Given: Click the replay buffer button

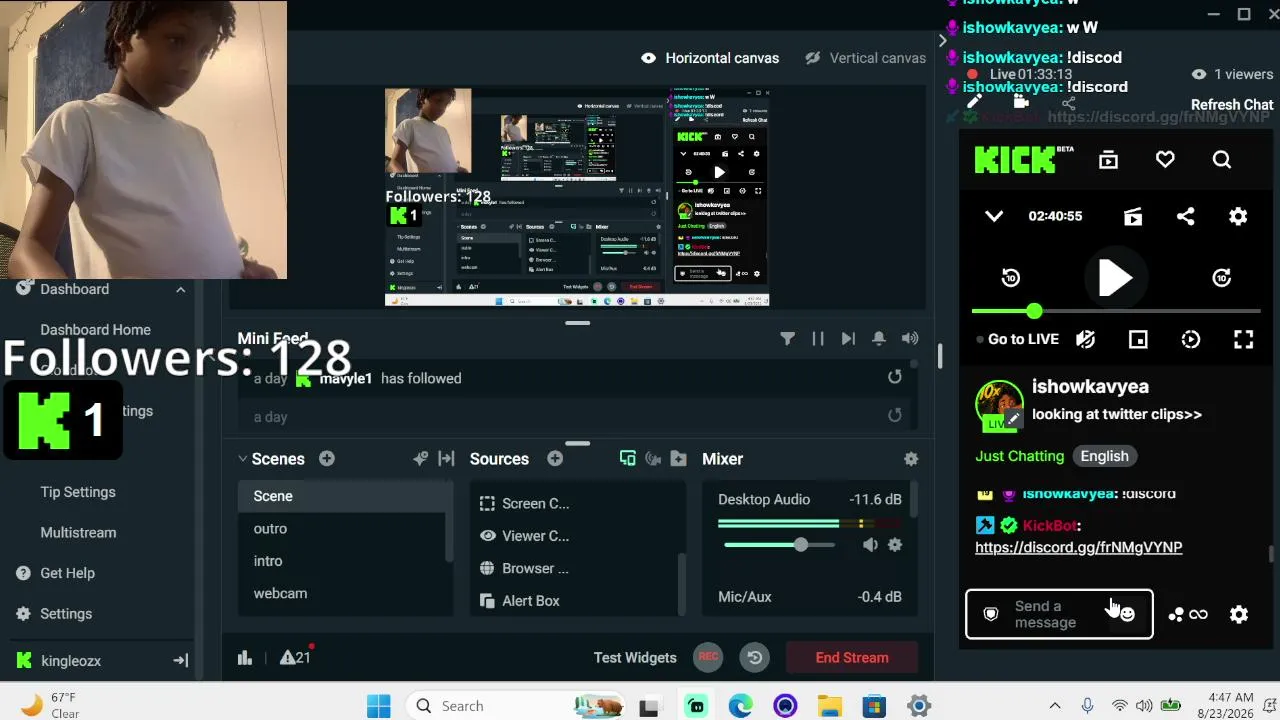Looking at the screenshot, I should (x=755, y=657).
